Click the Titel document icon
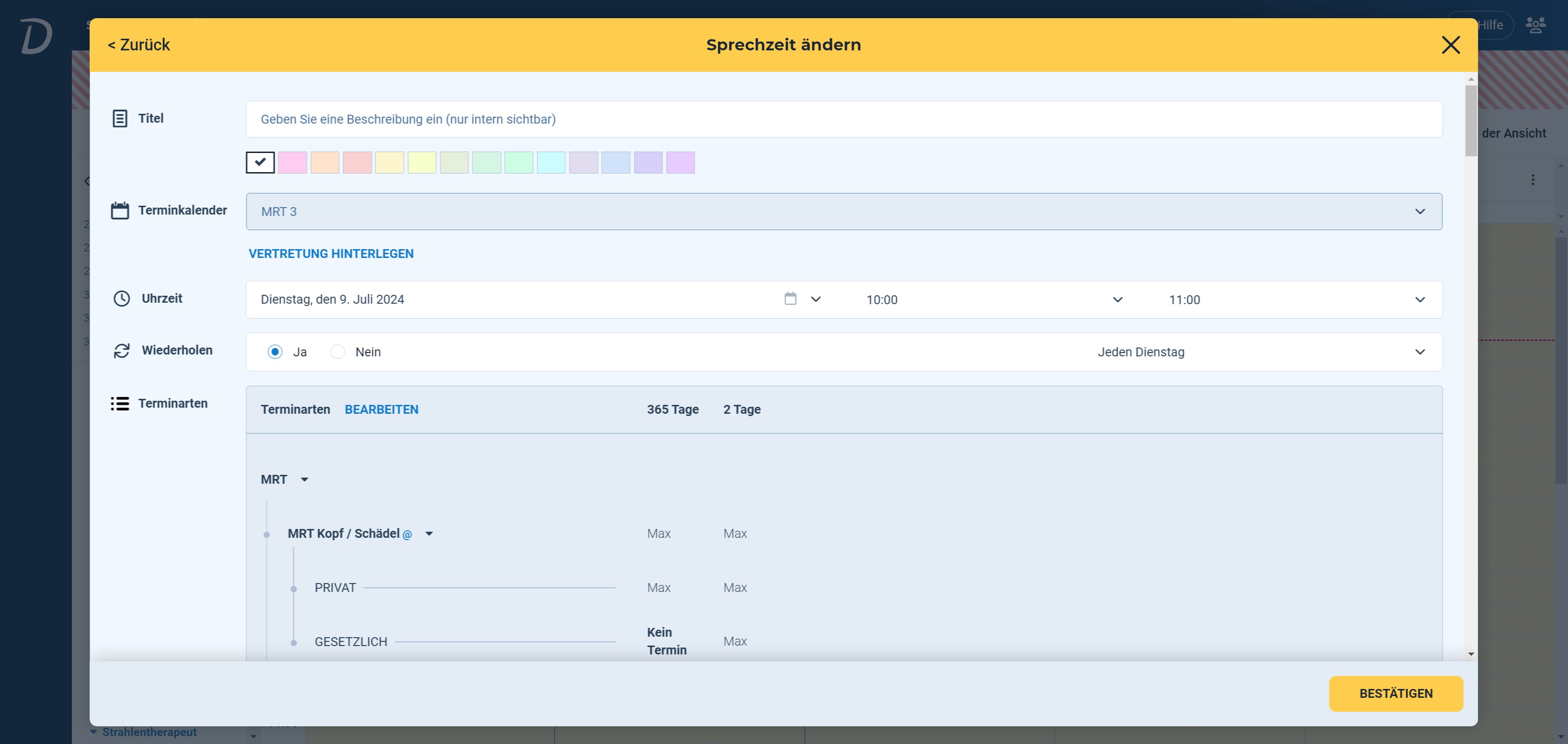The image size is (1568, 744). pos(120,118)
